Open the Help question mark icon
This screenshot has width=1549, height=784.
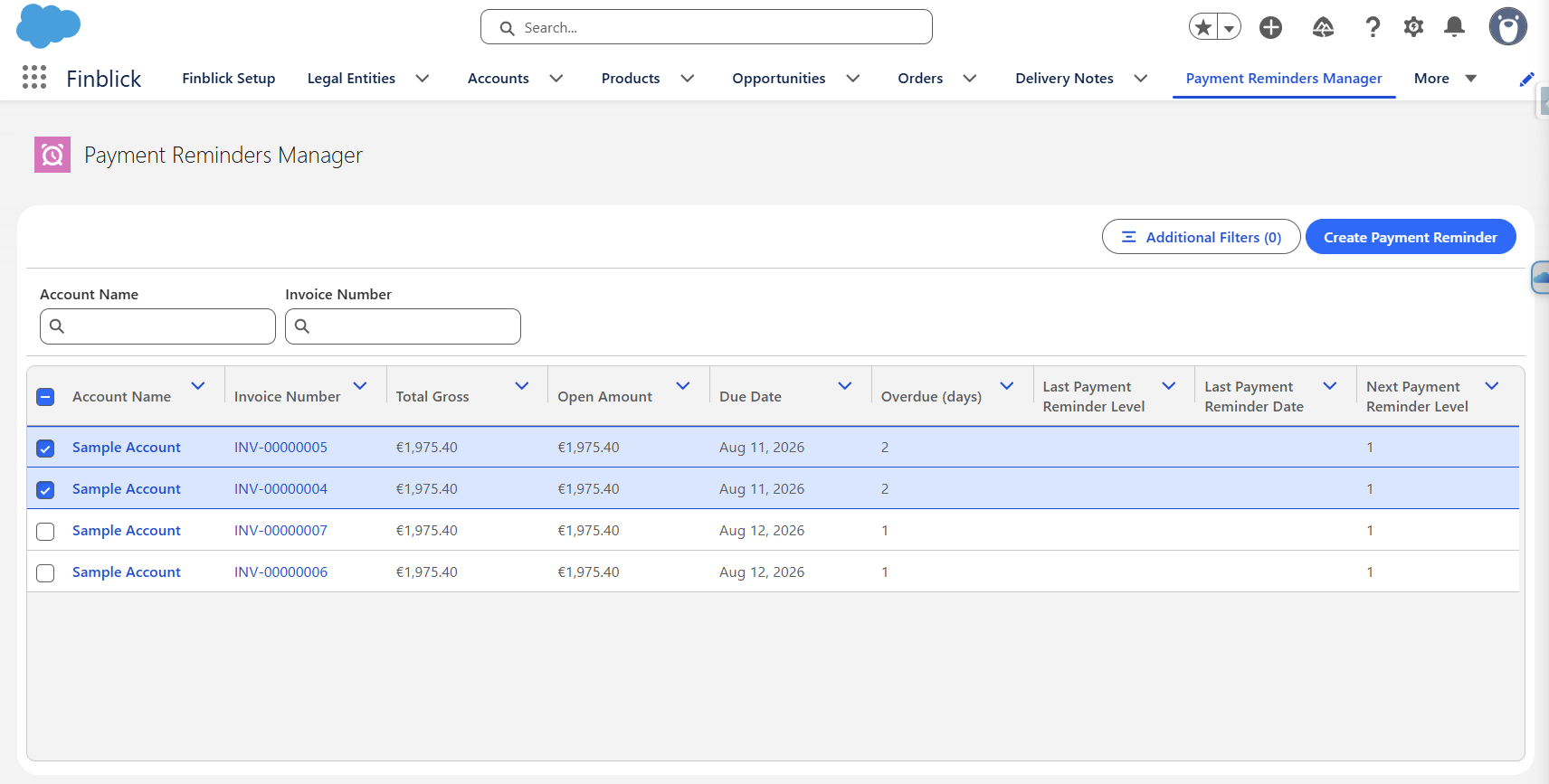pyautogui.click(x=1373, y=27)
